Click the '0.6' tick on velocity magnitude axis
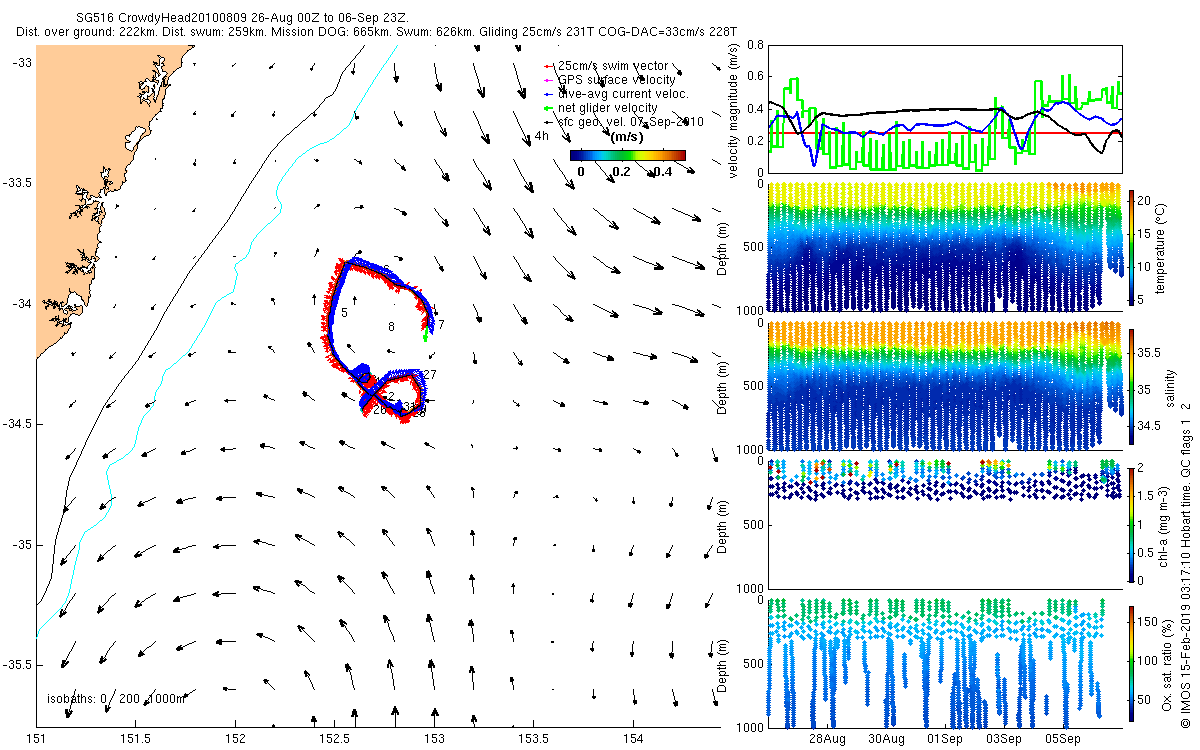Image resolution: width=1200 pixels, height=750 pixels. tap(755, 77)
